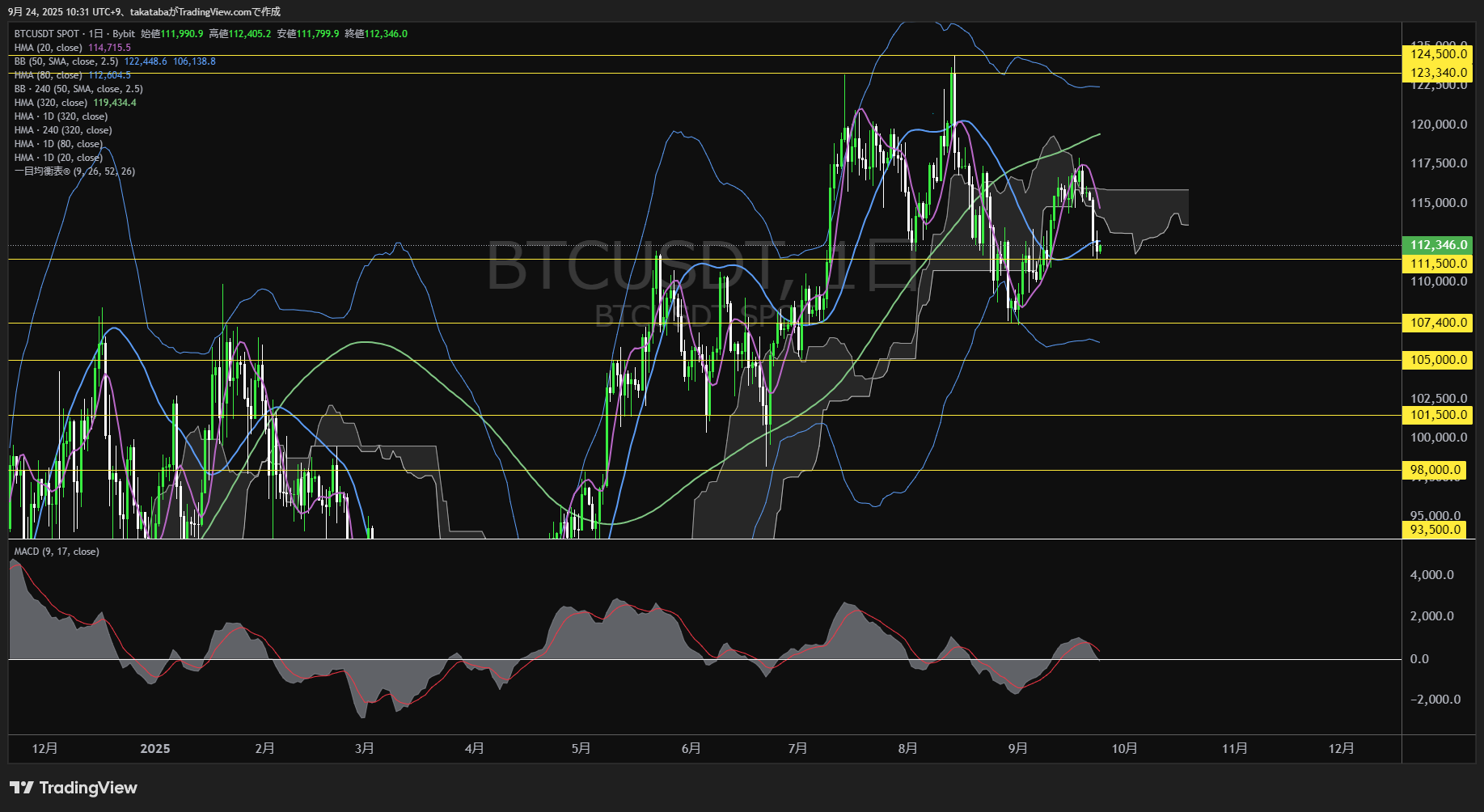Screen dimensions: 1484x812
Task: Select the HMA · 1D (80, close) legend
Action: click(58, 144)
